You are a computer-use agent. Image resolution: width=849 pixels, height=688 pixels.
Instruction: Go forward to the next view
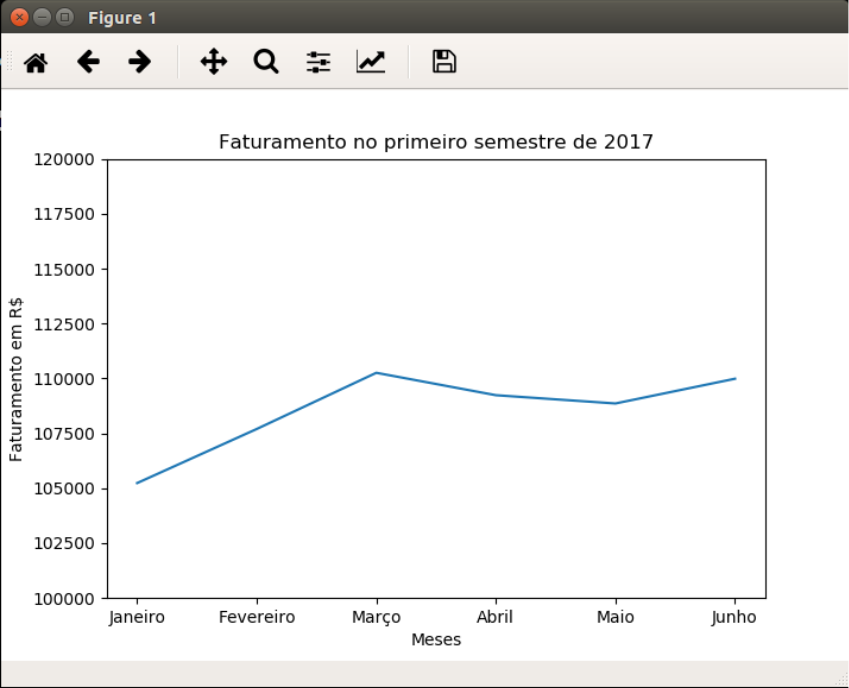click(140, 62)
